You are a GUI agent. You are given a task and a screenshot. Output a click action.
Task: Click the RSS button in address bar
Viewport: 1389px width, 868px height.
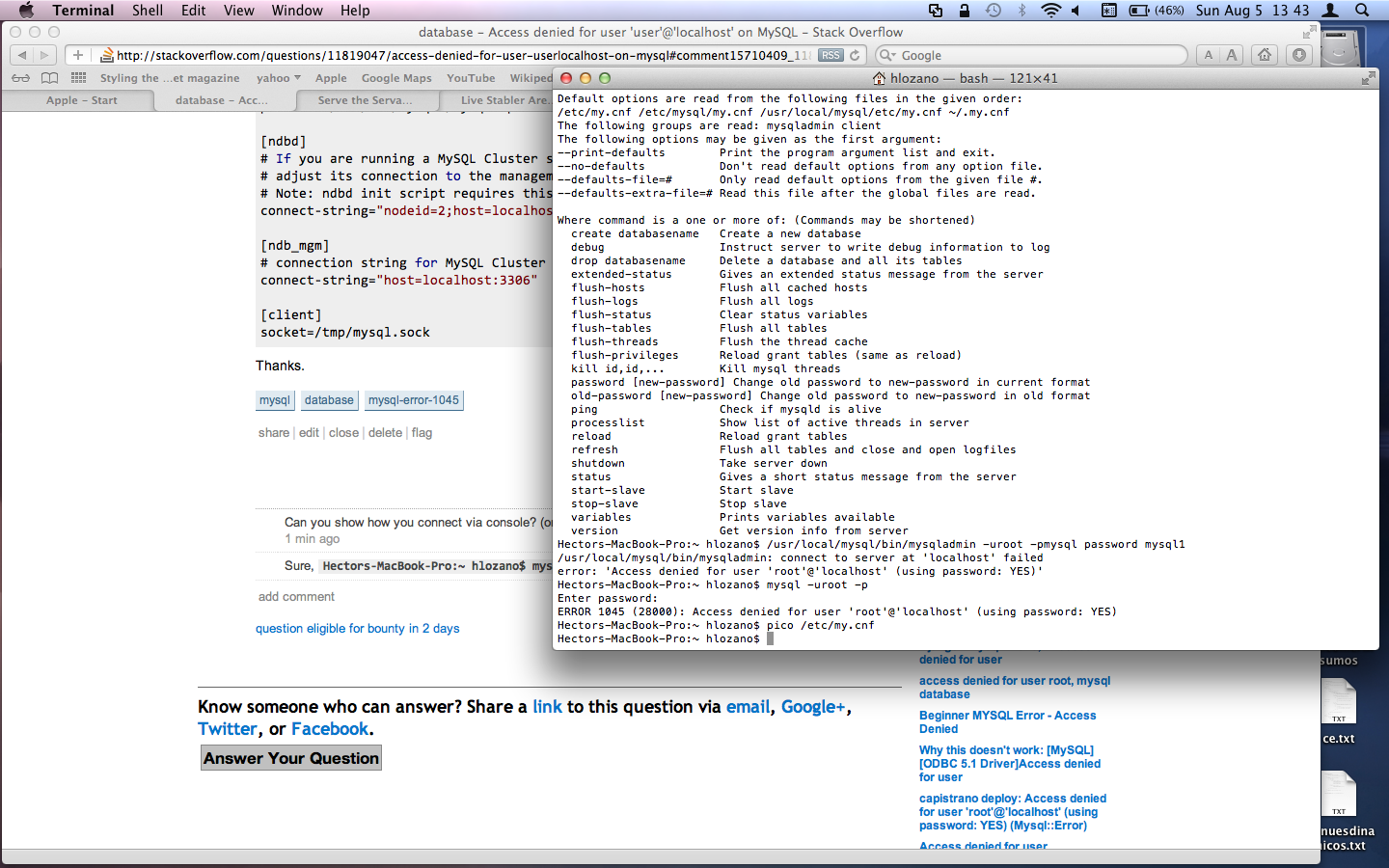pos(831,55)
